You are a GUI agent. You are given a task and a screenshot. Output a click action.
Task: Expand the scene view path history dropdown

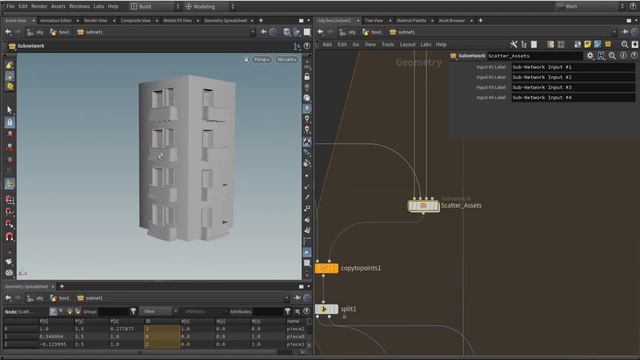253,32
